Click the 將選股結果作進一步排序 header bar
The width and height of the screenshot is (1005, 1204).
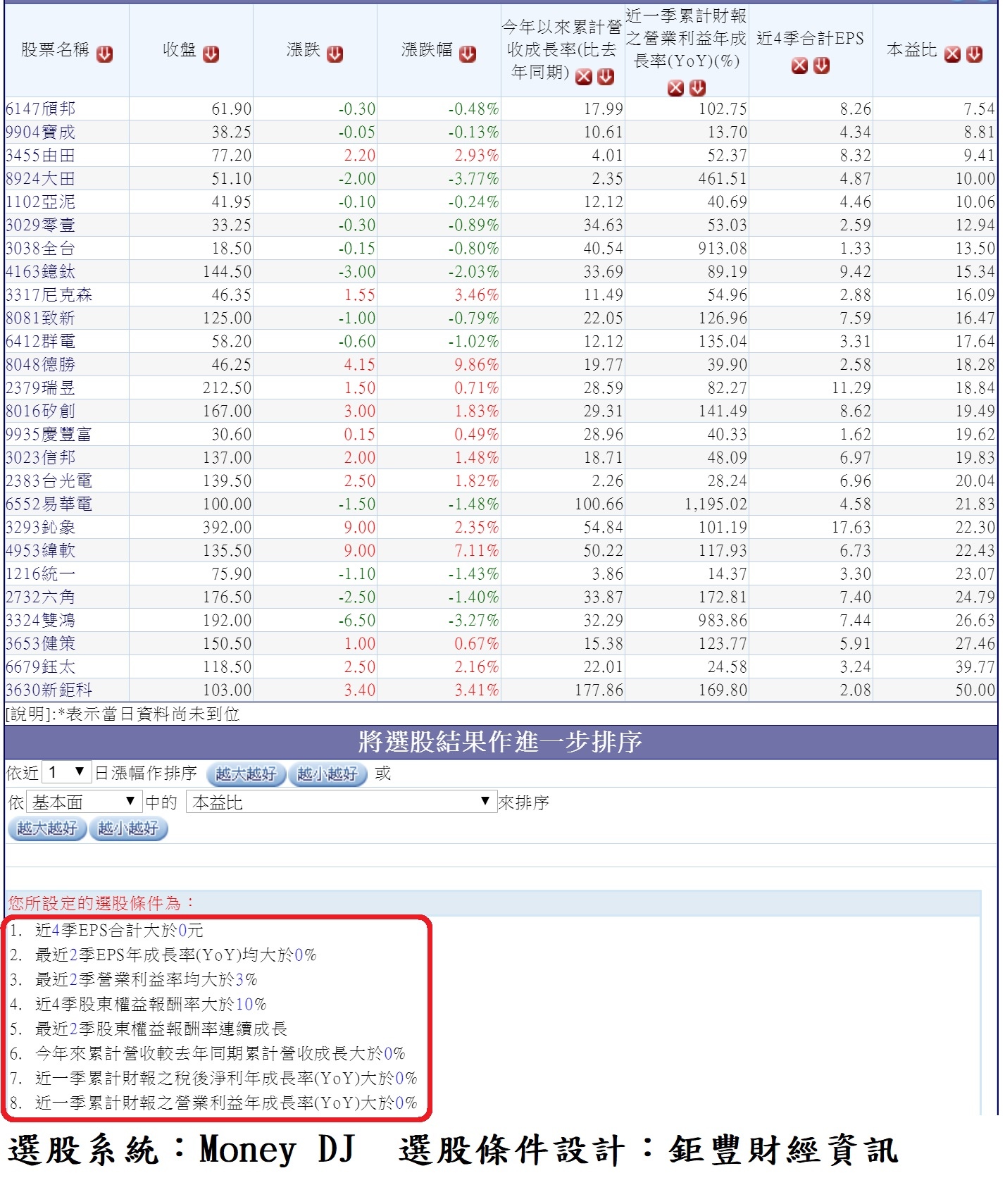pos(501,742)
